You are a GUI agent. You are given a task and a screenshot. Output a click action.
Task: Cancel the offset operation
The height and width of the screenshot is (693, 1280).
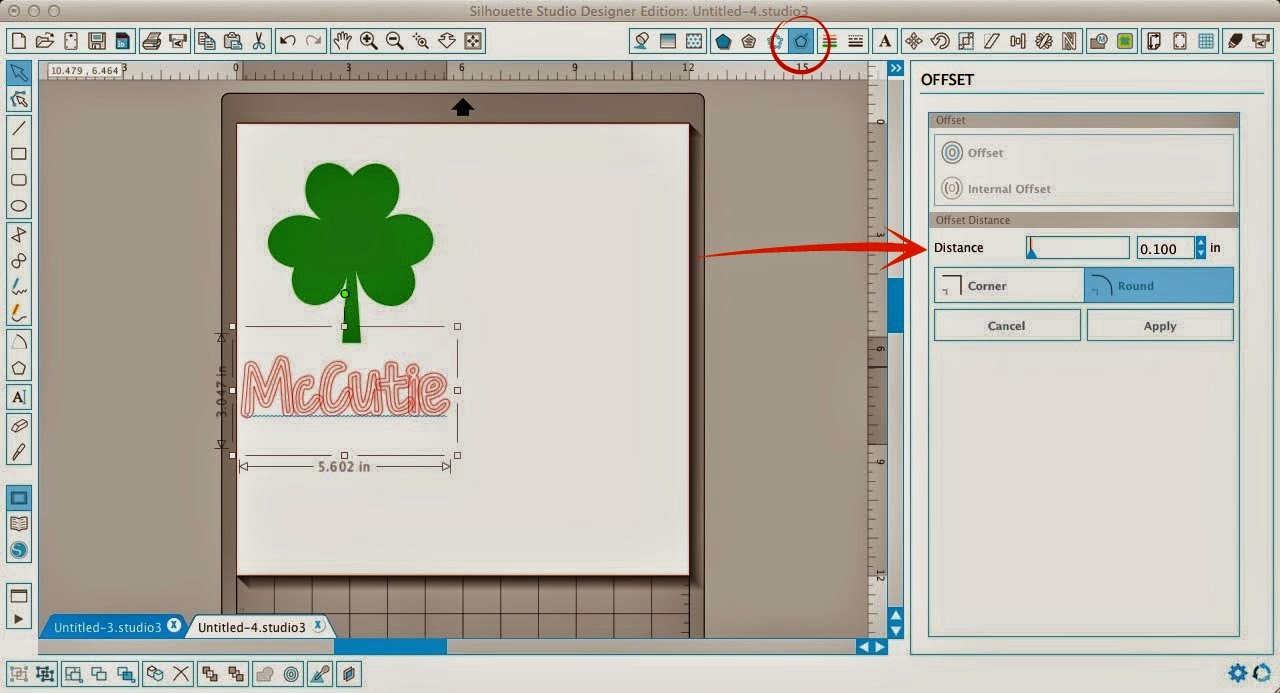pos(1007,325)
